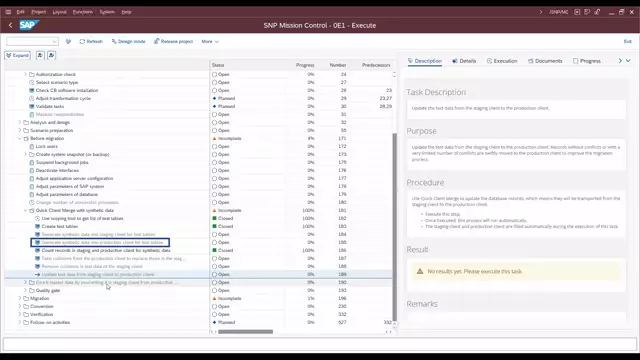
Task: Click the table's horizontal scrollbar thumb
Action: 245,332
